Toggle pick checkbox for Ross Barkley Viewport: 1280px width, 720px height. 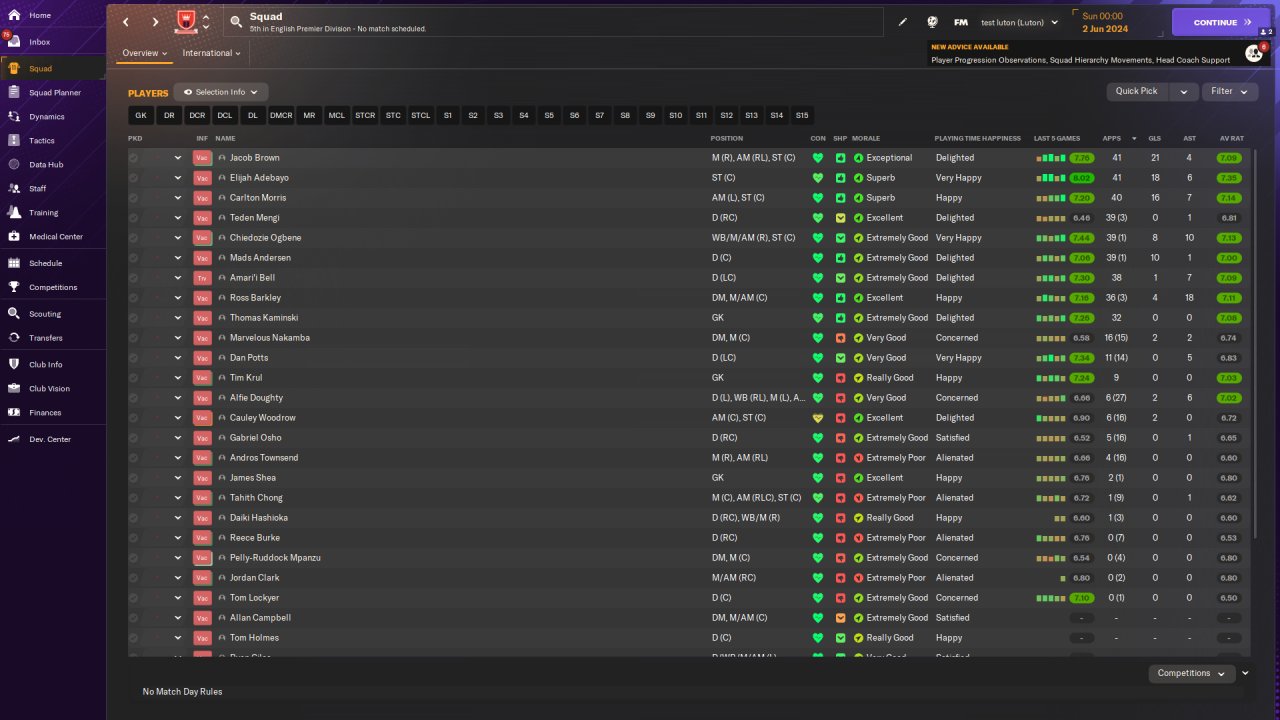pos(134,298)
